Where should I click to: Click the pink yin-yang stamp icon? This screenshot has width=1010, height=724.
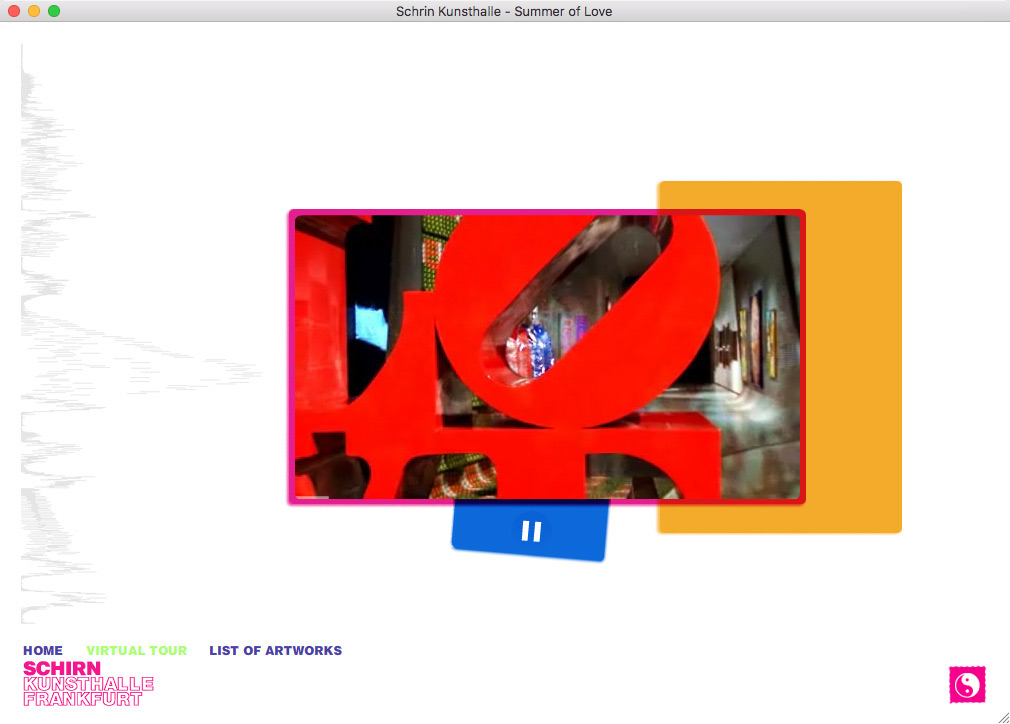(967, 684)
